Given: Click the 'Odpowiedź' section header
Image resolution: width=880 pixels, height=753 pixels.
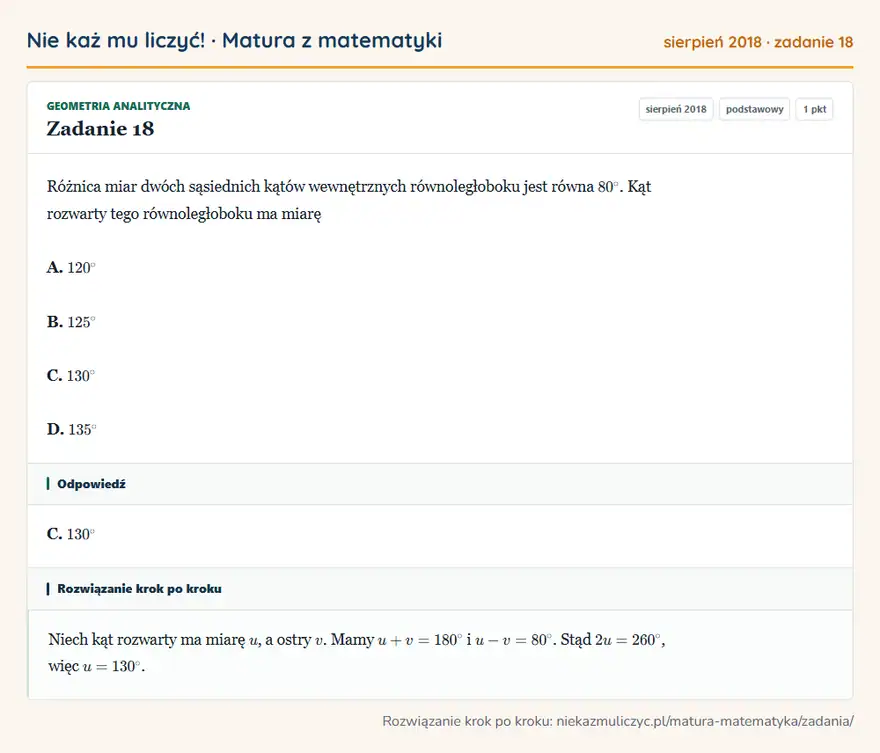Looking at the screenshot, I should pyautogui.click(x=440, y=484).
